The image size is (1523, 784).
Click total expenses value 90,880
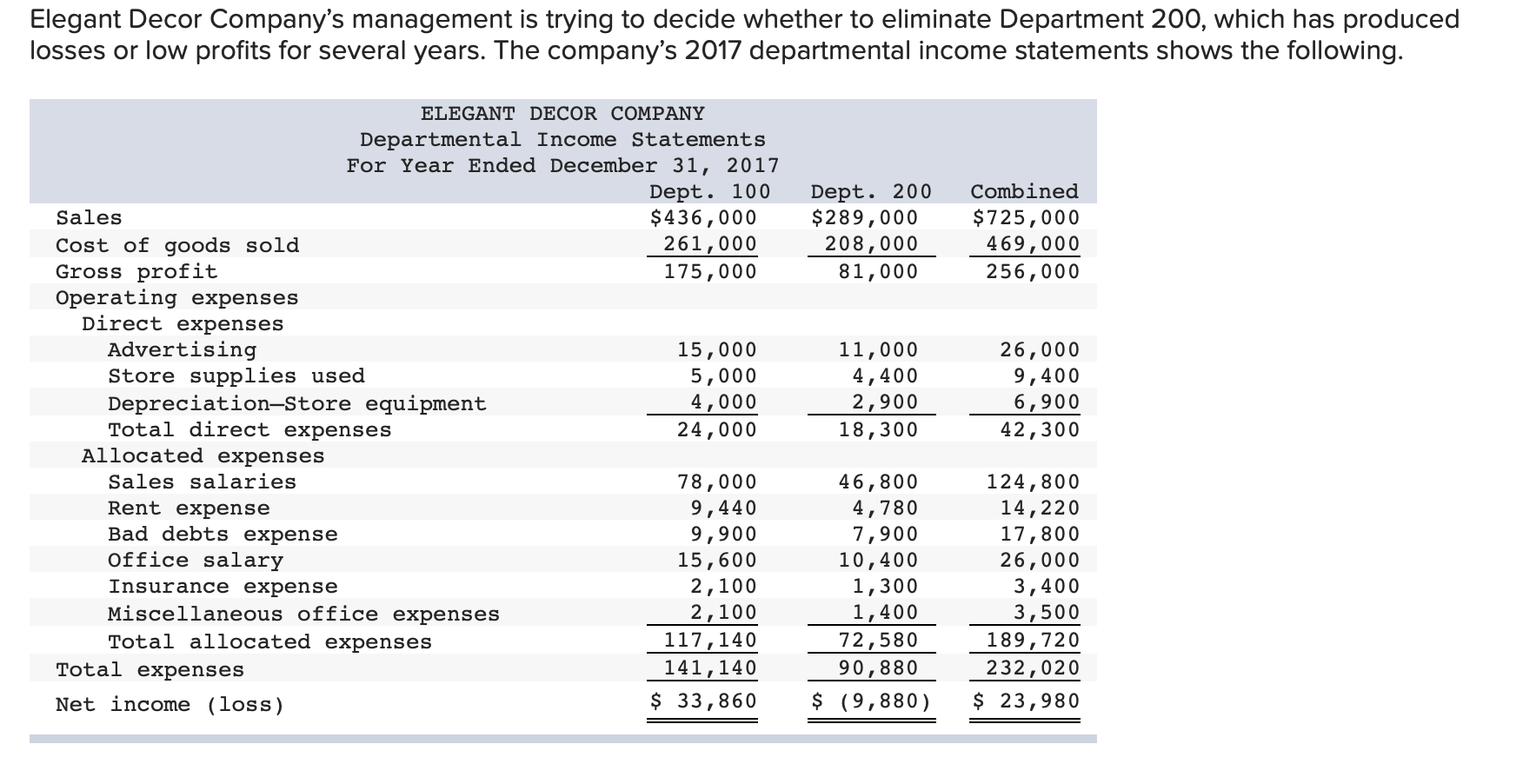(x=878, y=668)
